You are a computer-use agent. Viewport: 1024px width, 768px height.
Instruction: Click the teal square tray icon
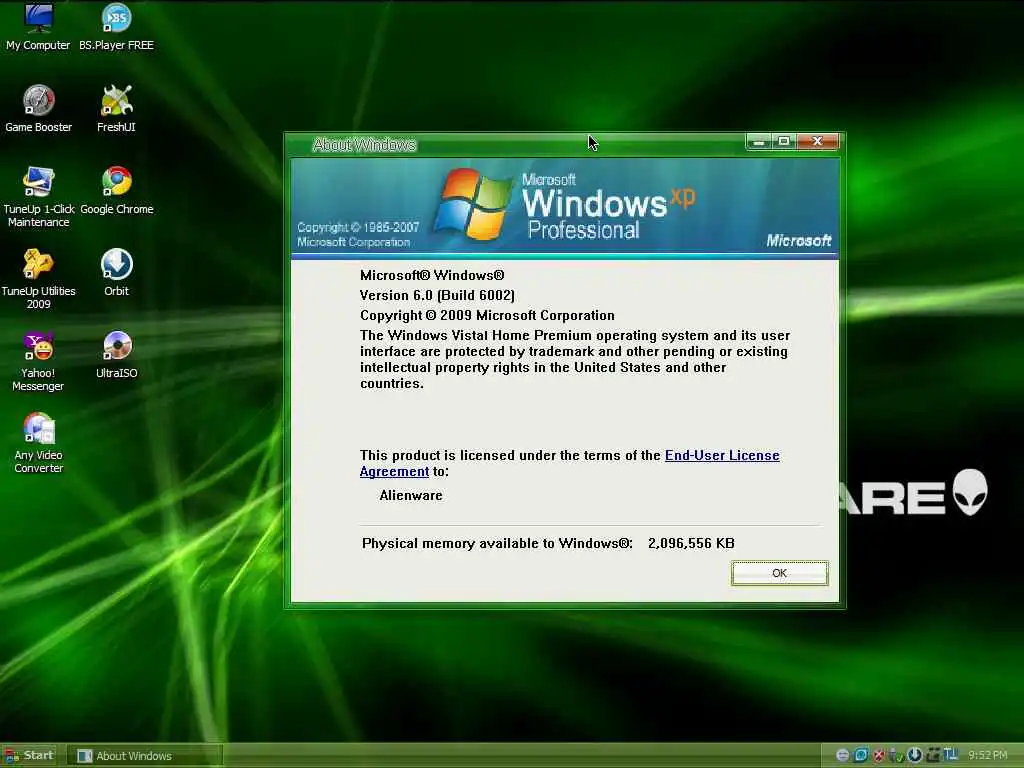click(861, 755)
